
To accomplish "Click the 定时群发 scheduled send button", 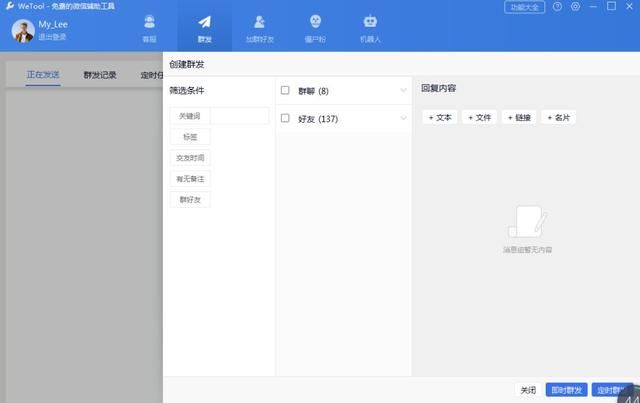I will tap(612, 390).
